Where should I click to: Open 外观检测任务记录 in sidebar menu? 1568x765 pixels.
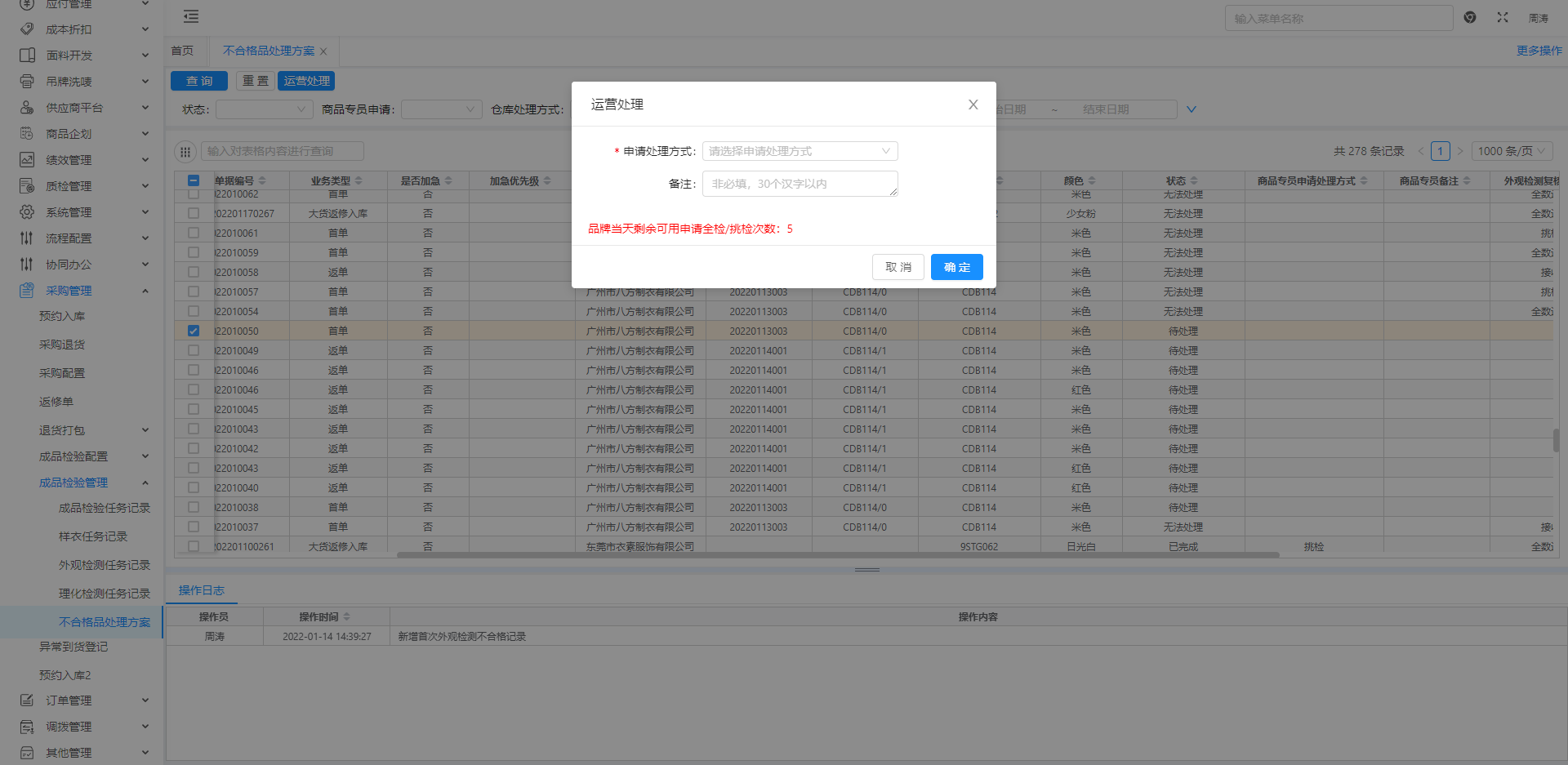(x=104, y=565)
